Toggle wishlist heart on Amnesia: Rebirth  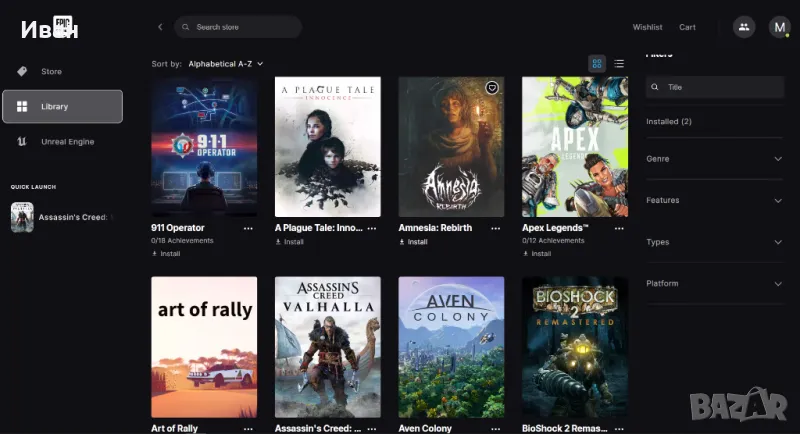492,88
